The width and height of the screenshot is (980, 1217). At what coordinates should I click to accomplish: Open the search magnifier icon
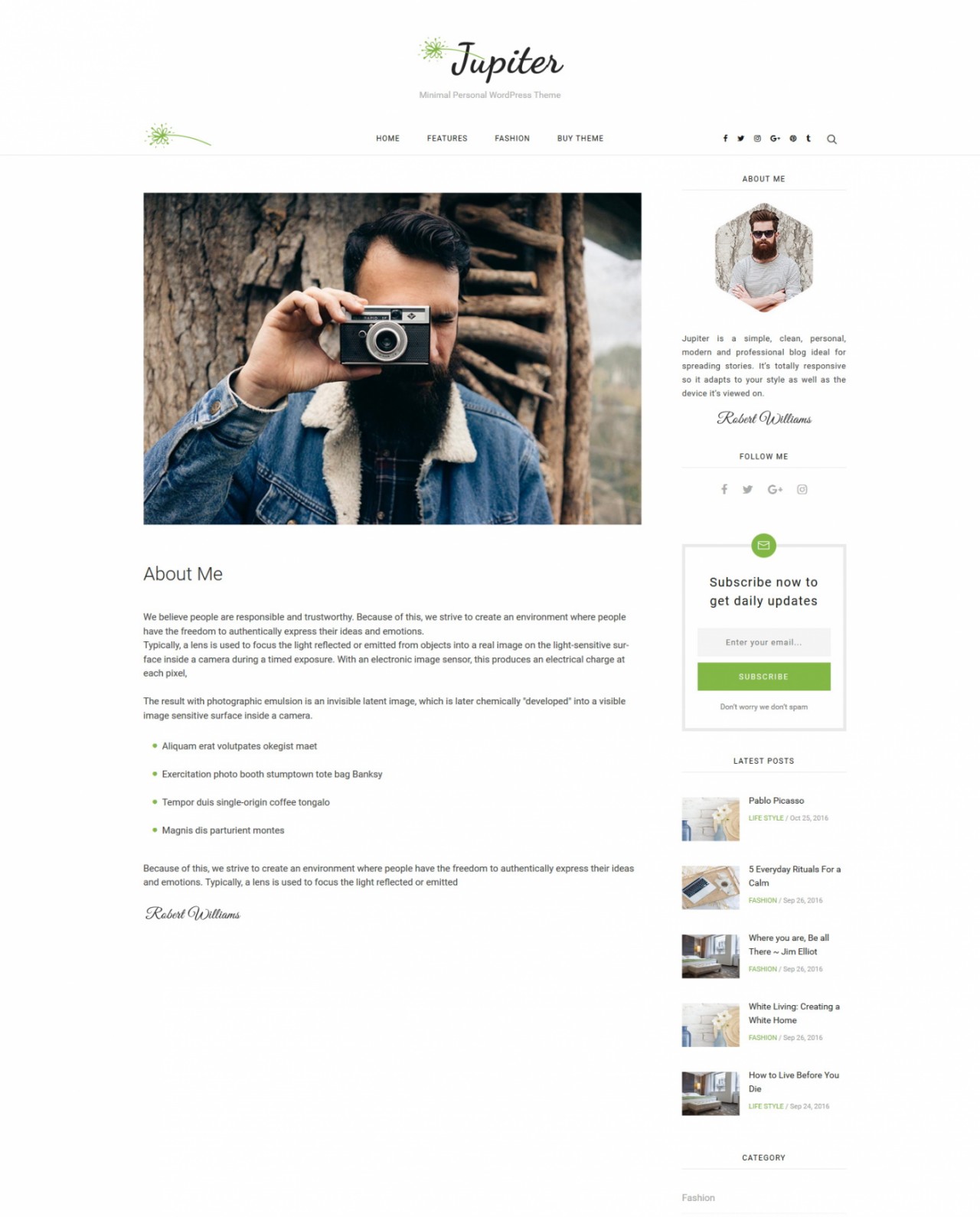(x=831, y=139)
